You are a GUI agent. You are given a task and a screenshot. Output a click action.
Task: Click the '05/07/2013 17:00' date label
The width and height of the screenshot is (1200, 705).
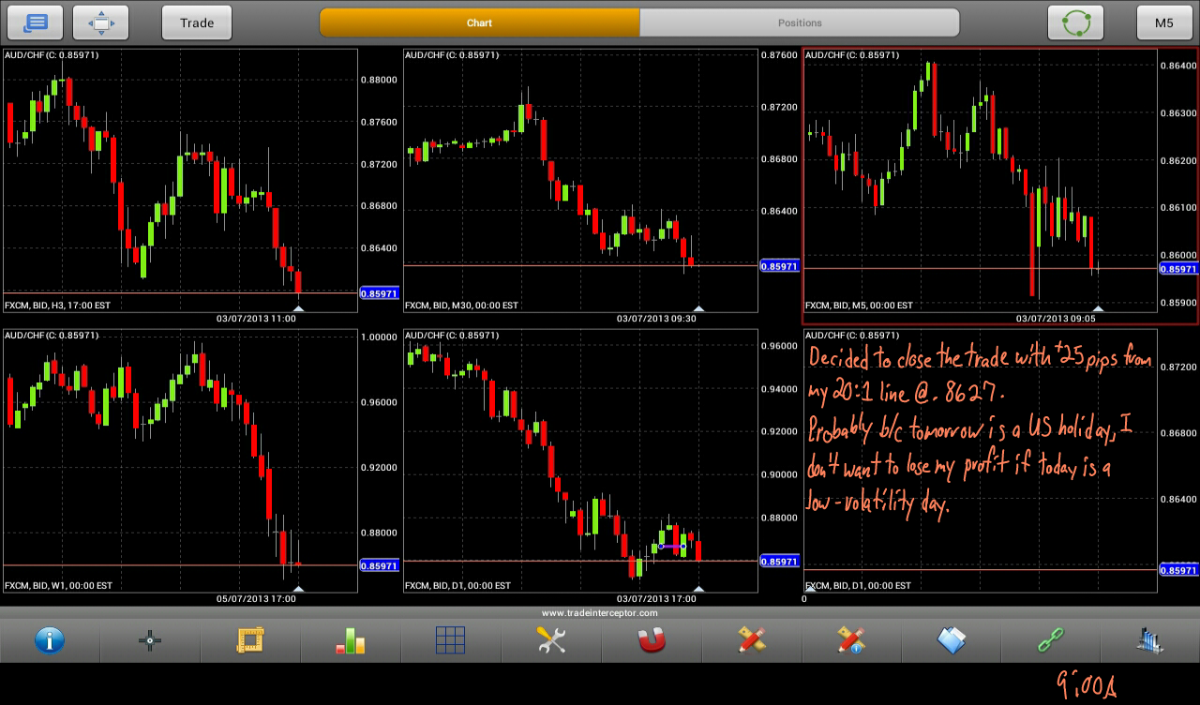click(255, 600)
